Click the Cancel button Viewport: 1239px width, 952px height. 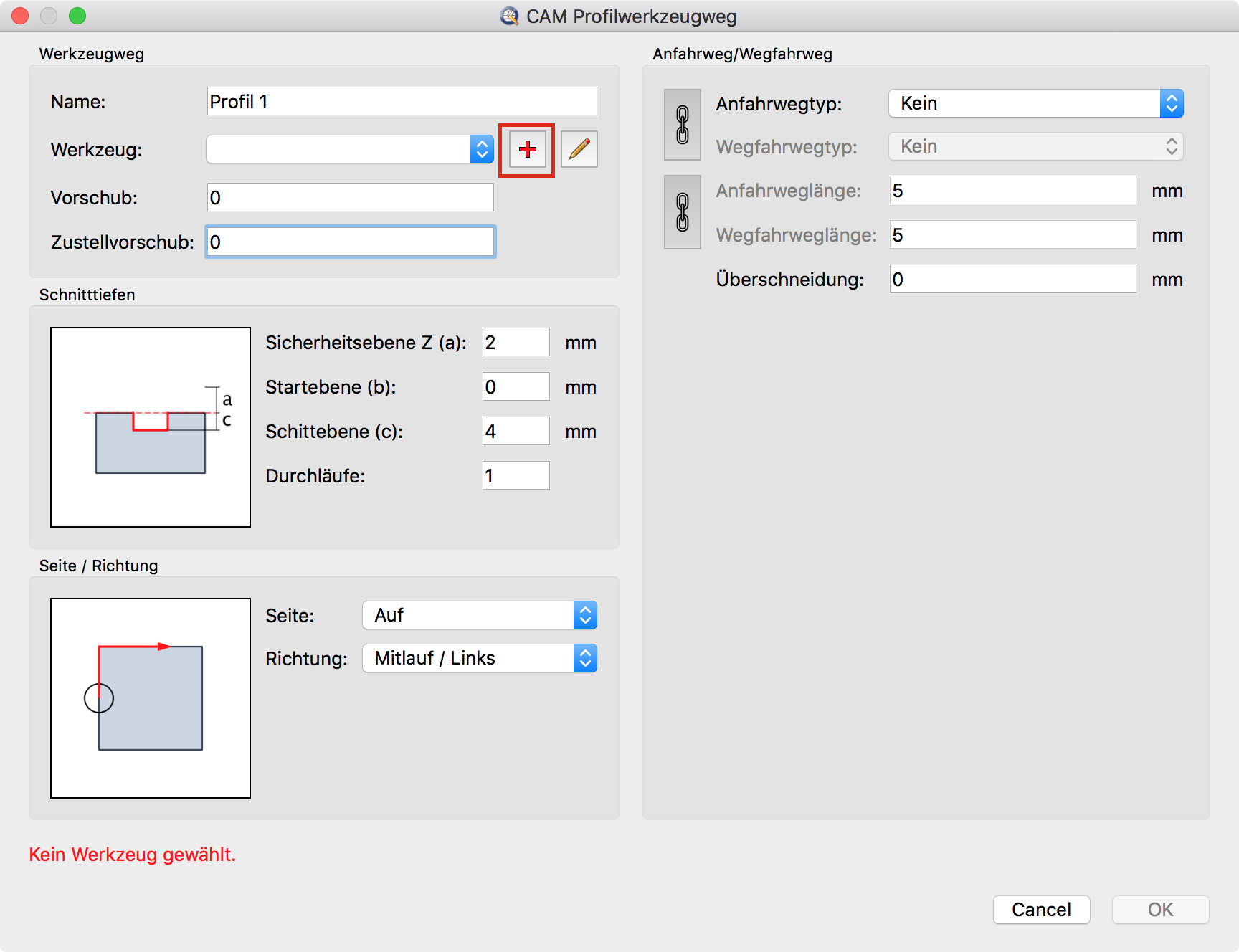pos(1041,910)
